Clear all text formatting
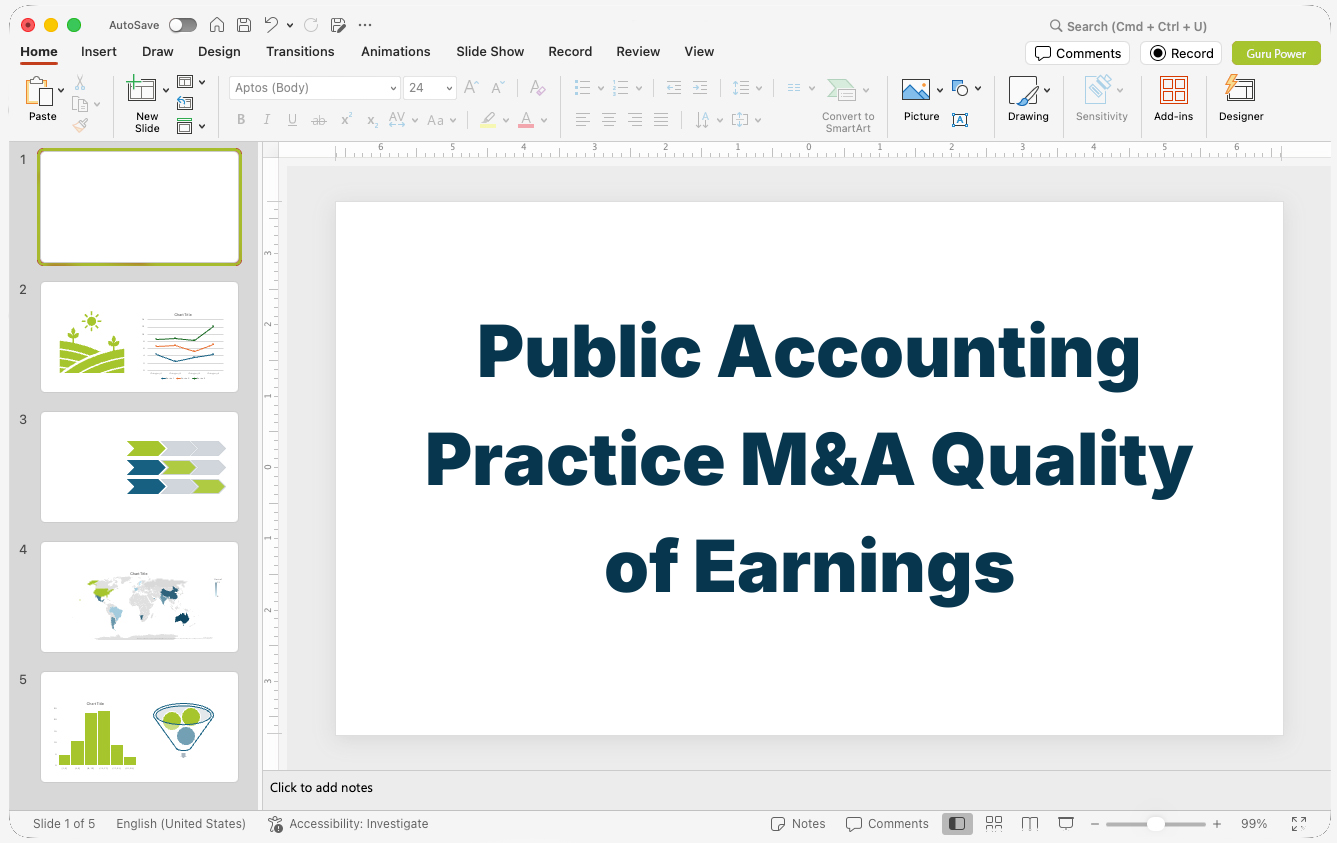This screenshot has height=843, width=1337. (x=537, y=88)
